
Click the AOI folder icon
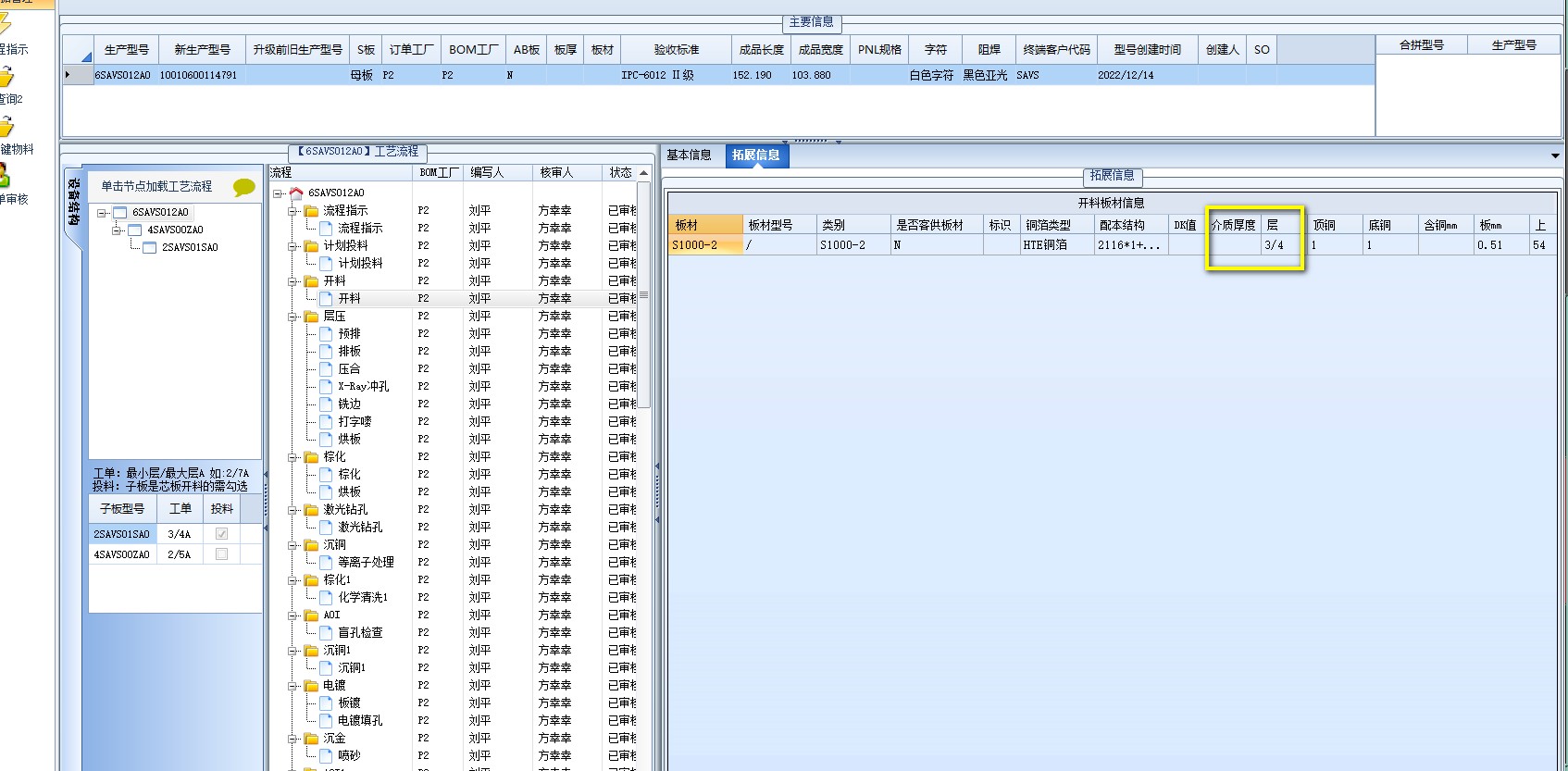(x=312, y=616)
